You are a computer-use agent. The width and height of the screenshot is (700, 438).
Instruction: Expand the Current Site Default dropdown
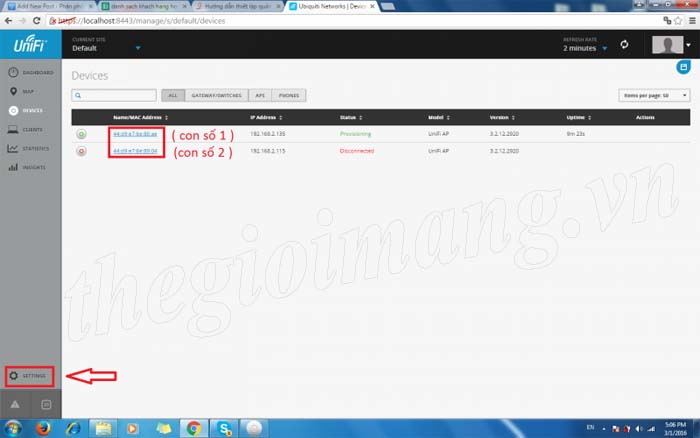click(x=138, y=48)
